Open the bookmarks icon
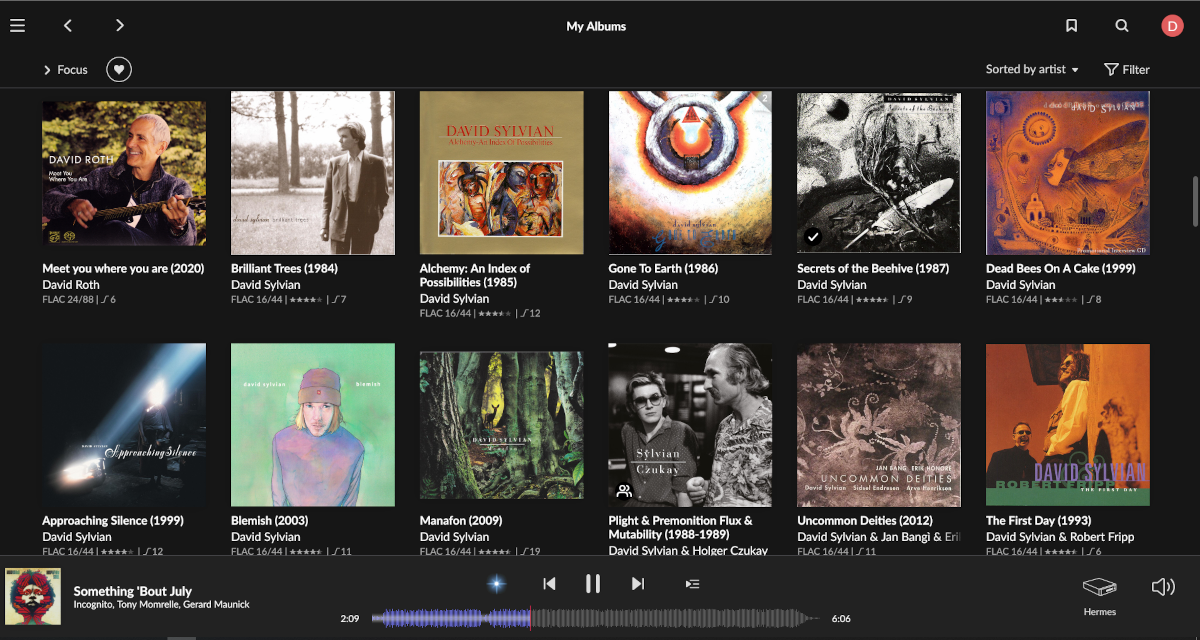1200x640 pixels. [1071, 26]
